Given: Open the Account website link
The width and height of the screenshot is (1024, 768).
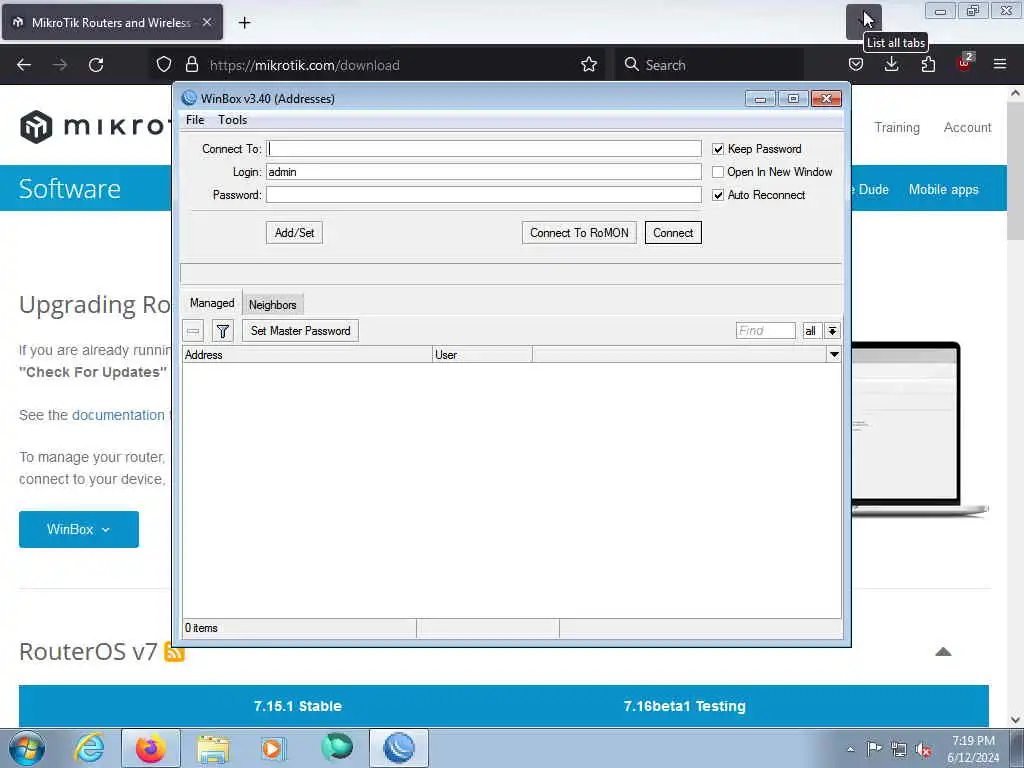Looking at the screenshot, I should tap(967, 127).
